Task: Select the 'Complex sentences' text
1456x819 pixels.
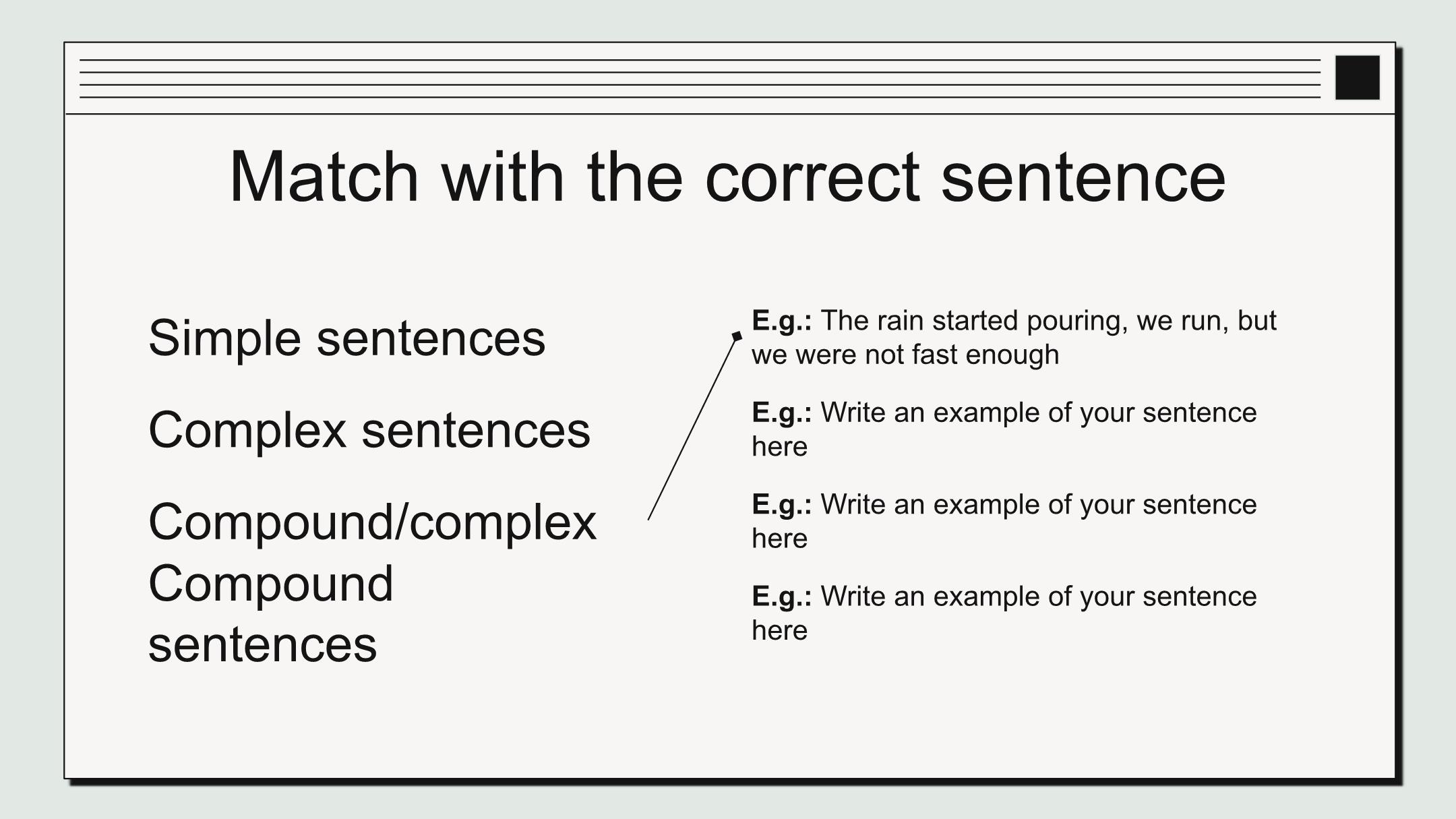Action: [x=369, y=430]
